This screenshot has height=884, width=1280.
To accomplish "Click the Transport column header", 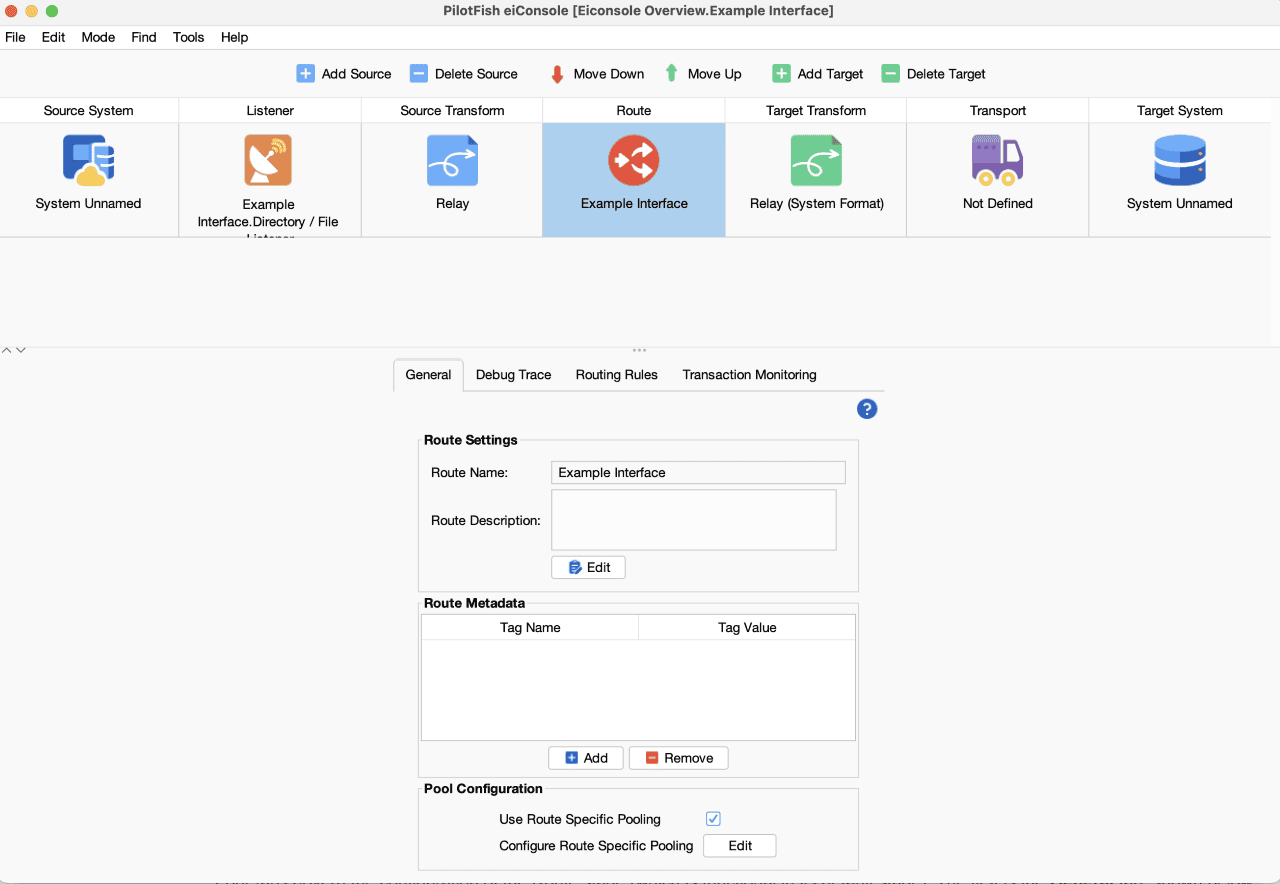I will click(x=998, y=111).
